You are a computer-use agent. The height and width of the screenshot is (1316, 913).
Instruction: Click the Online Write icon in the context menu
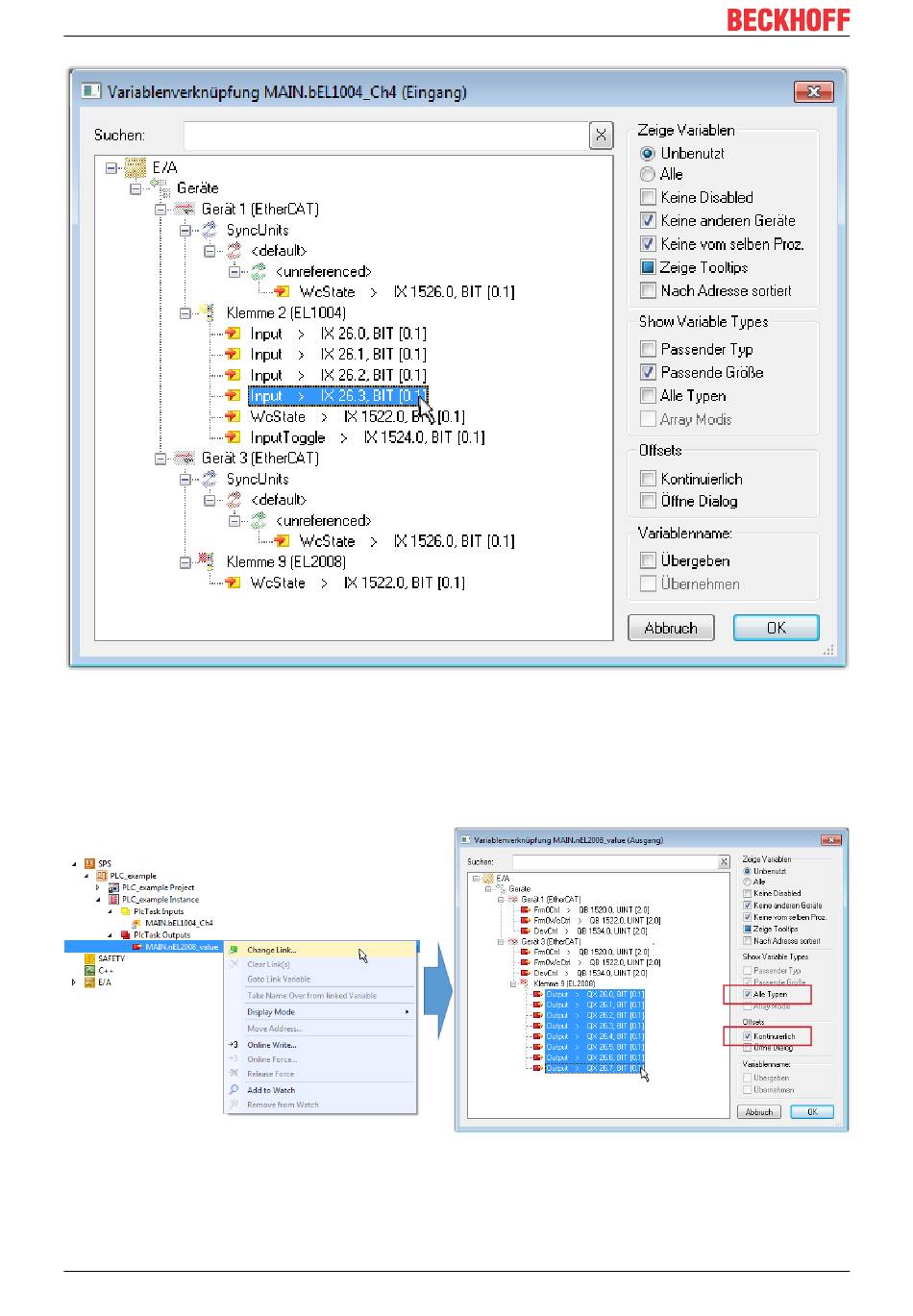234,1045
